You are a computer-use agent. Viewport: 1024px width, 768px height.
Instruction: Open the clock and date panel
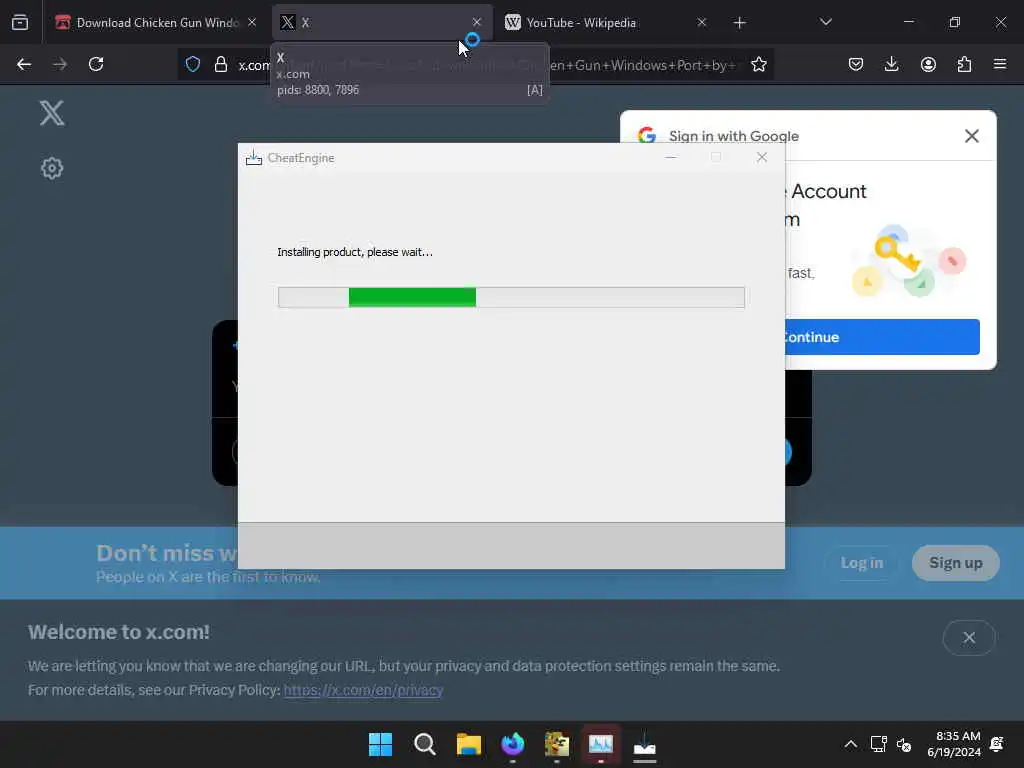[954, 744]
